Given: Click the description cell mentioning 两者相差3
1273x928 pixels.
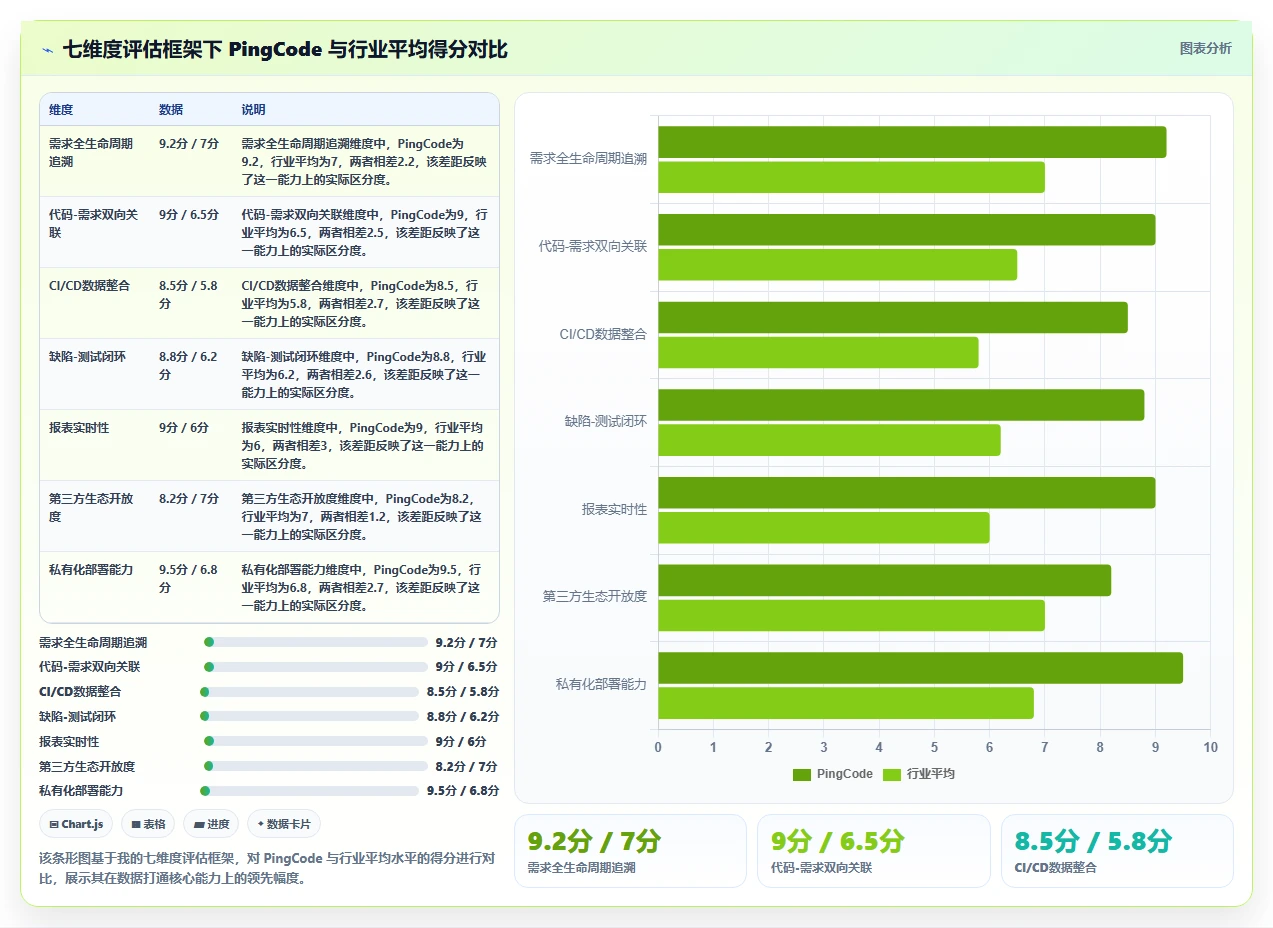Looking at the screenshot, I should (364, 445).
